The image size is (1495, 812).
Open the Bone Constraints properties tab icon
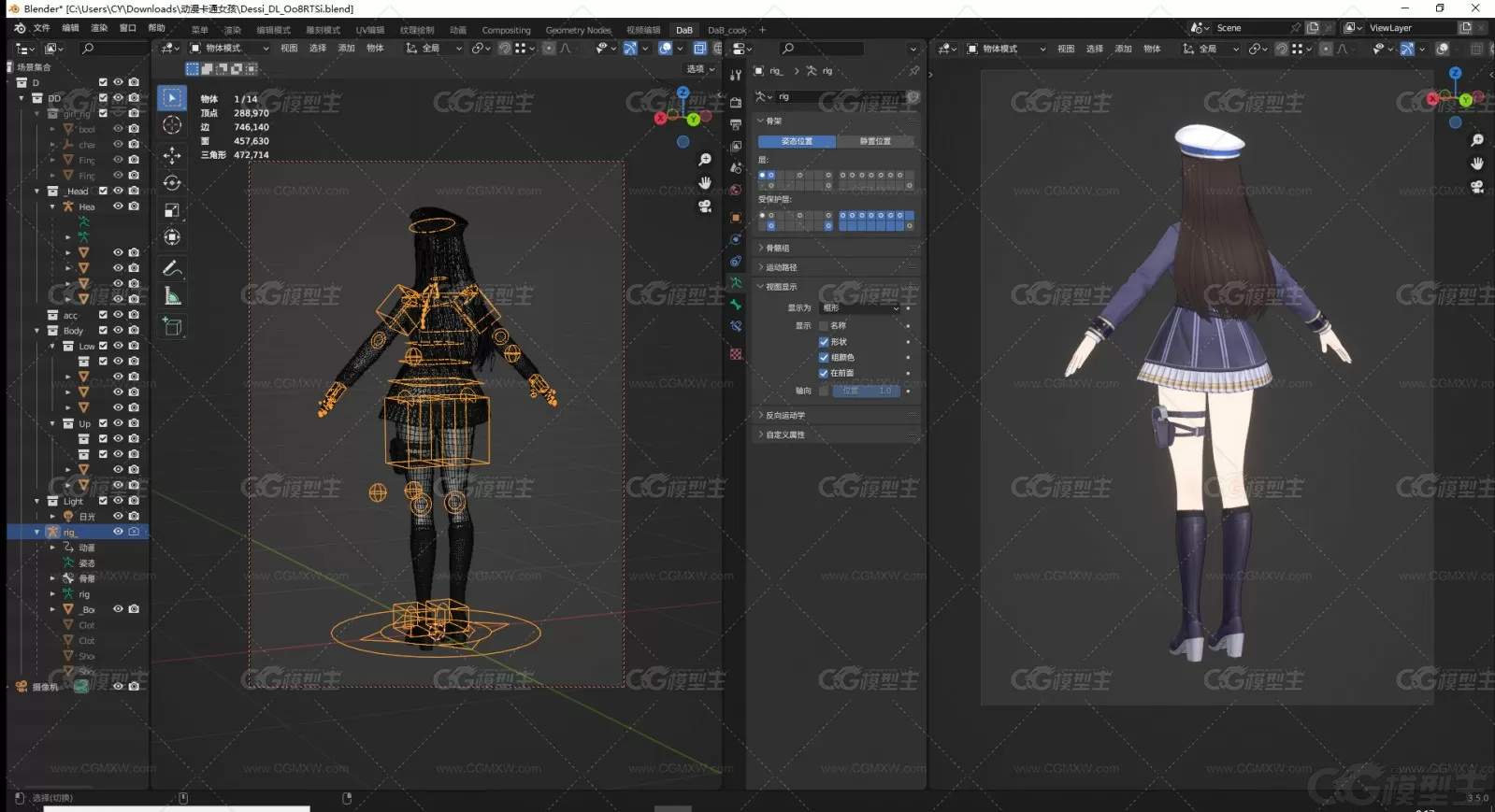(x=736, y=326)
